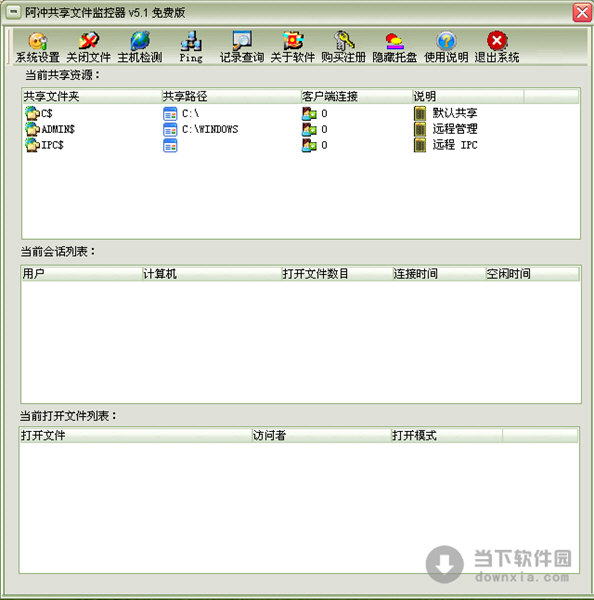Click 隐藏托盘 hide to tray
The height and width of the screenshot is (600, 594).
[x=395, y=47]
